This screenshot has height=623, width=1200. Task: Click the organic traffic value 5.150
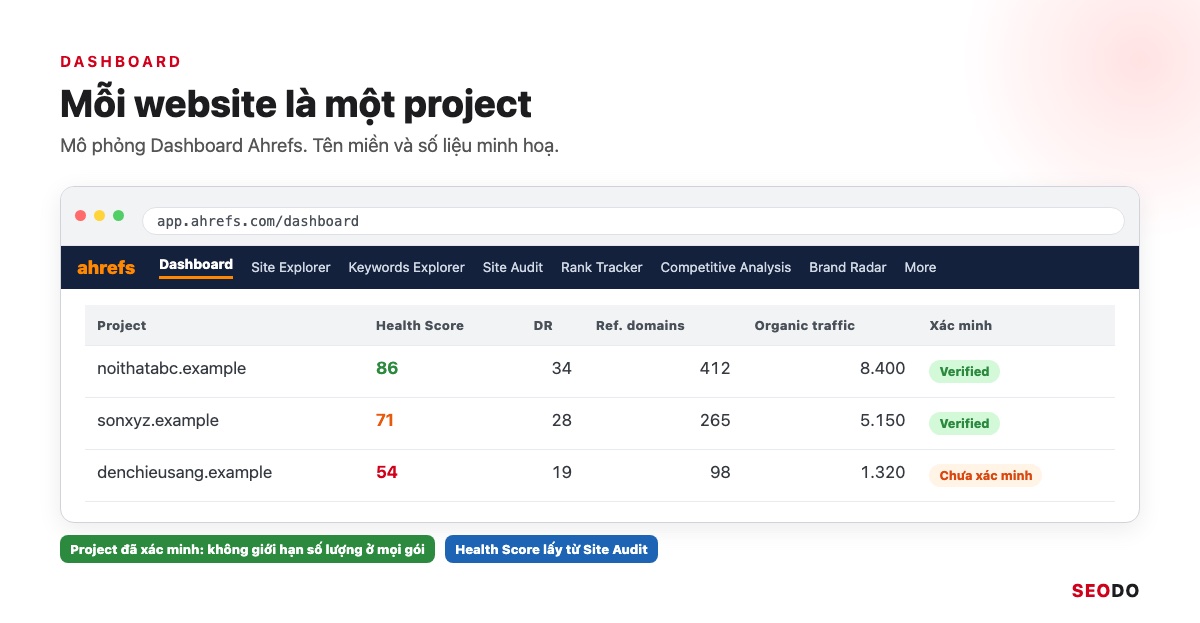tap(882, 420)
